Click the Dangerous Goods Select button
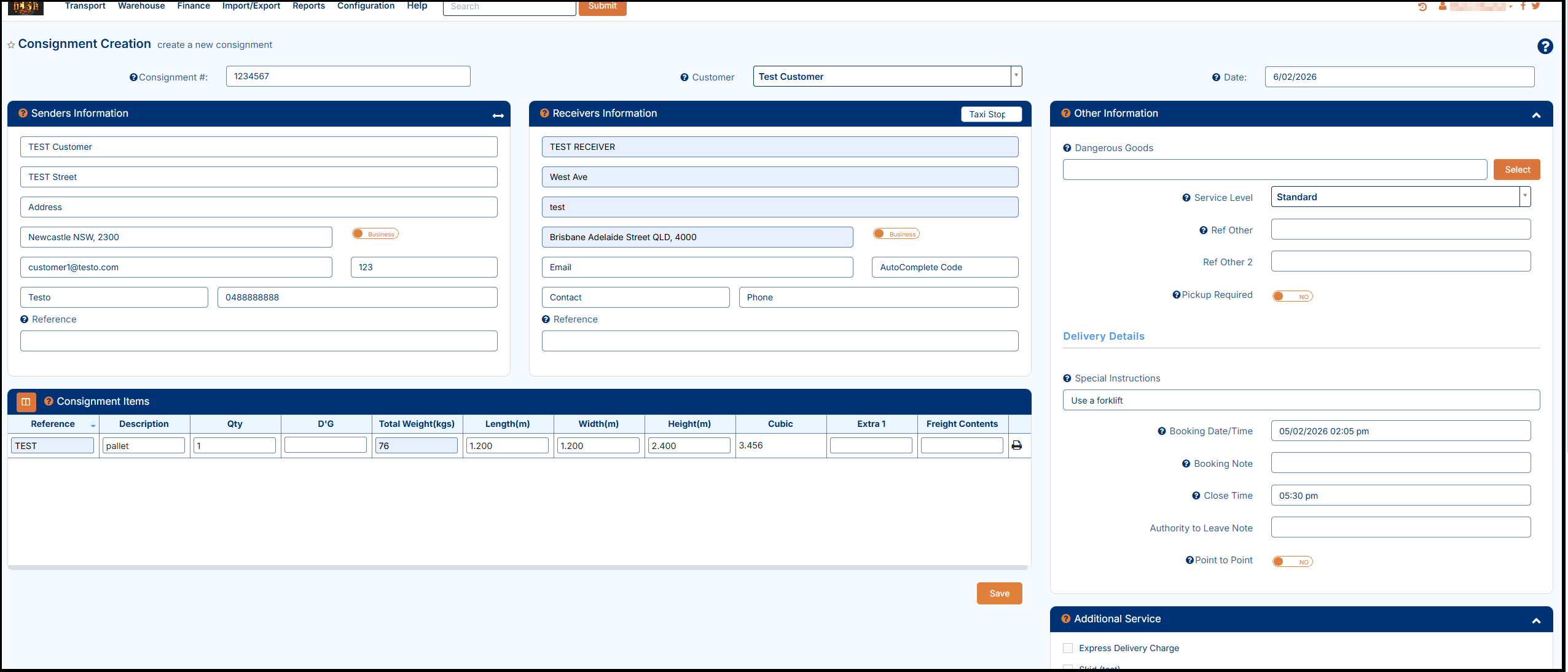This screenshot has width=1568, height=672. pyautogui.click(x=1516, y=170)
